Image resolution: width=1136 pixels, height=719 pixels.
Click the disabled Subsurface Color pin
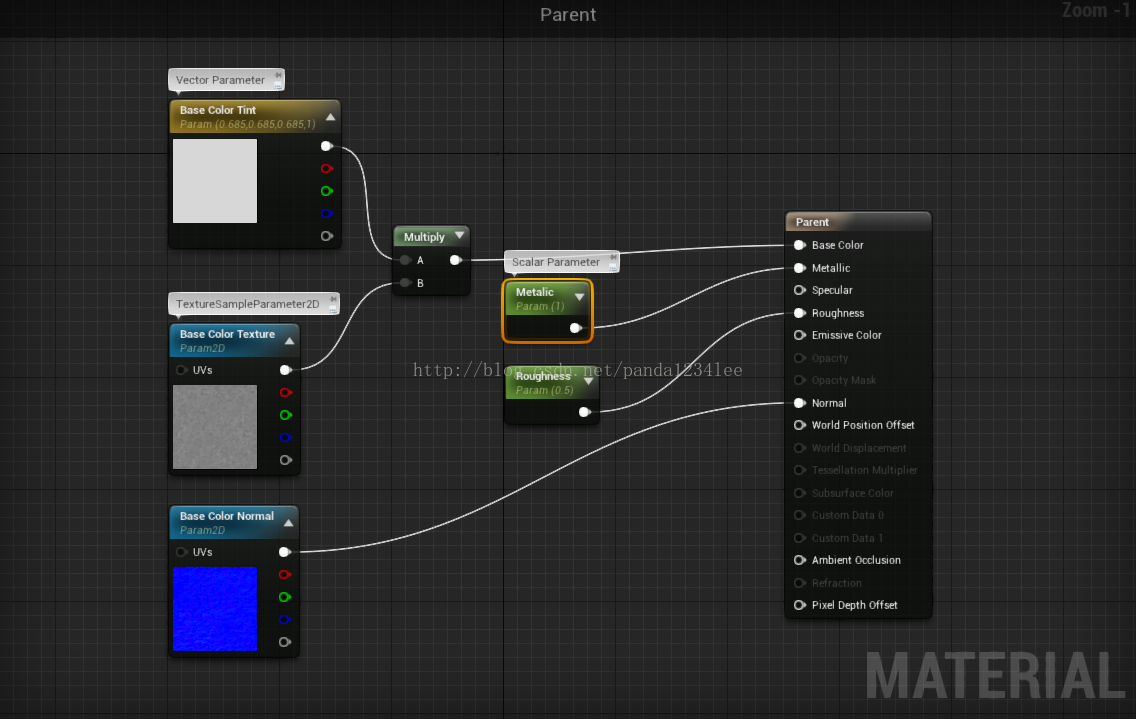pos(800,493)
